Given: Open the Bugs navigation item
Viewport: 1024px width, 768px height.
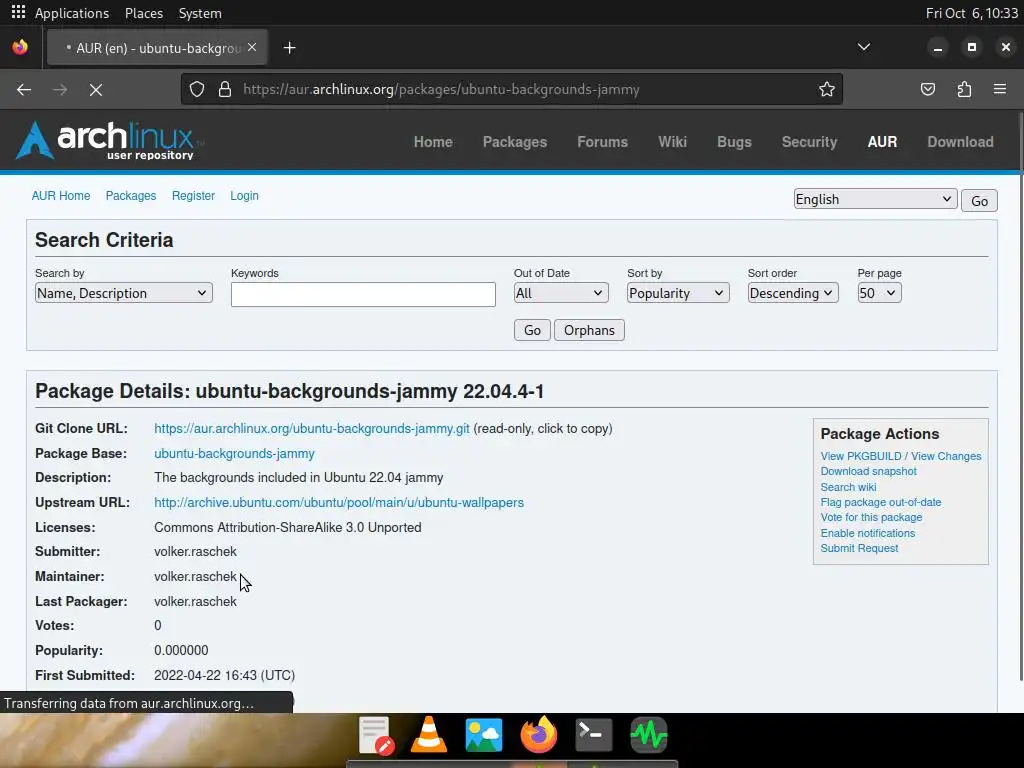Looking at the screenshot, I should point(734,142).
